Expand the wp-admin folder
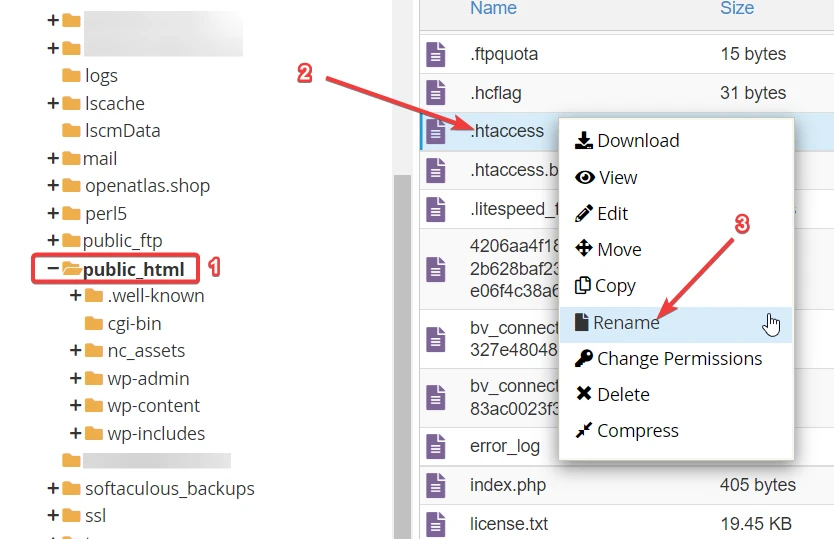The height and width of the screenshot is (539, 834). (x=76, y=378)
